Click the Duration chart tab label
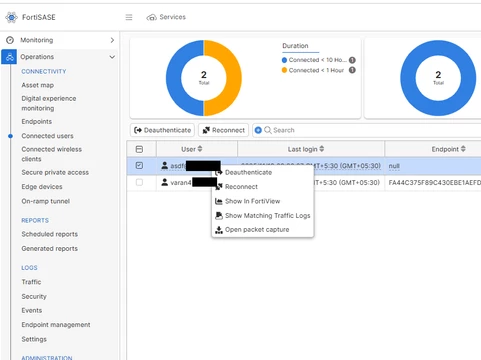Image resolution: width=481 pixels, height=360 pixels. [x=295, y=46]
